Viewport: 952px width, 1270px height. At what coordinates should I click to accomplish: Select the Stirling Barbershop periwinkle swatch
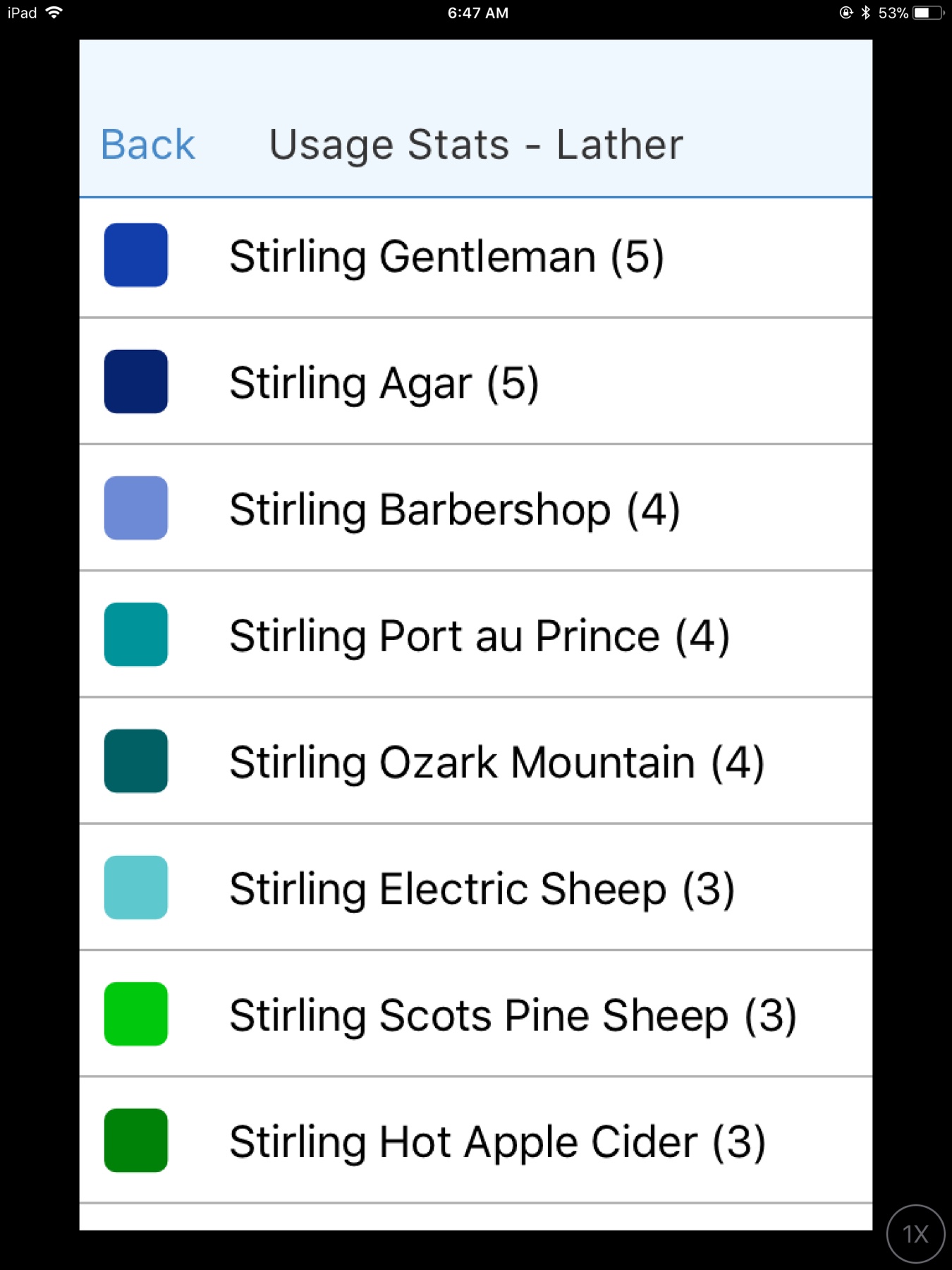point(136,508)
